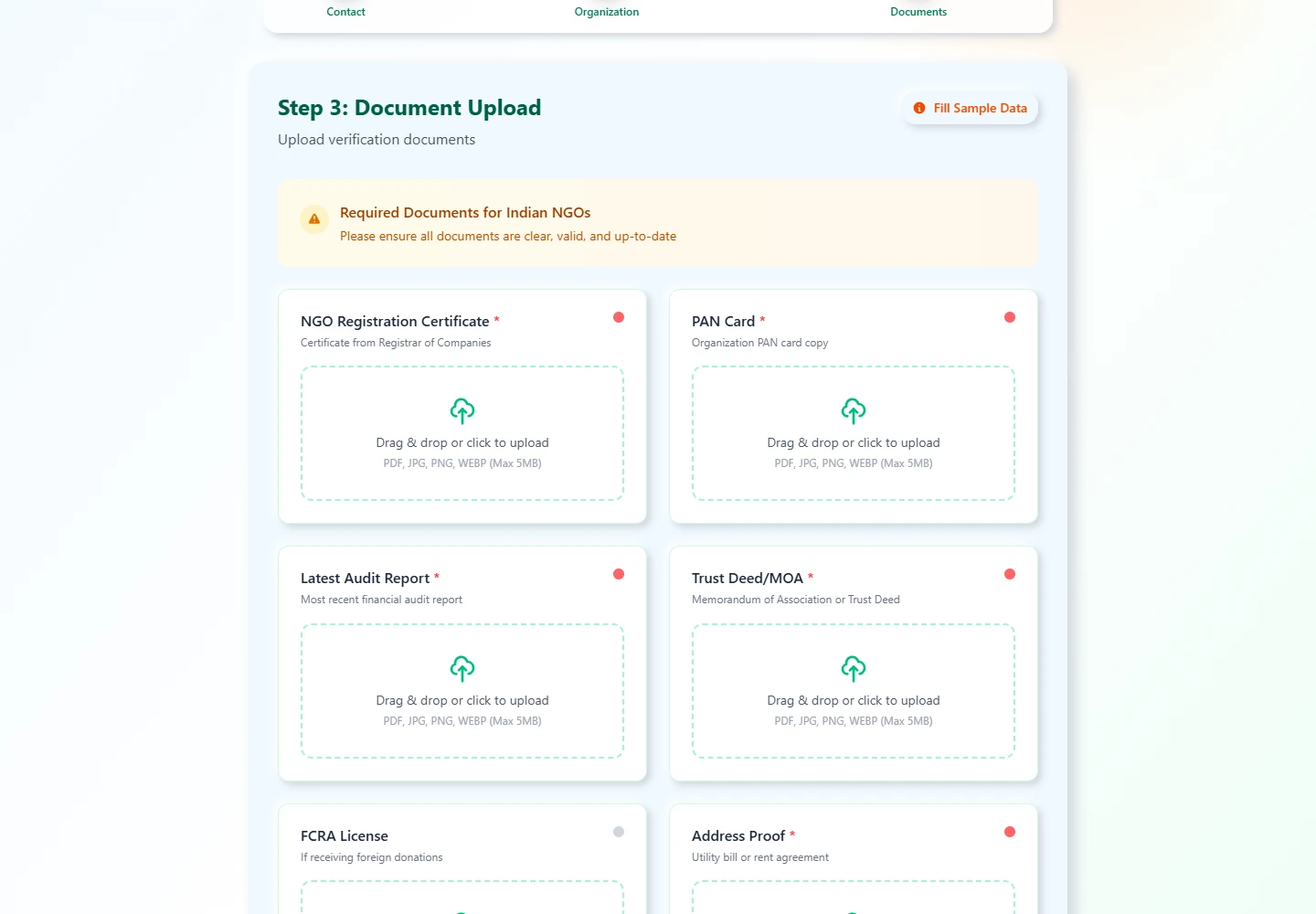Image resolution: width=1316 pixels, height=914 pixels.
Task: Go to the Organization step
Action: click(x=607, y=12)
